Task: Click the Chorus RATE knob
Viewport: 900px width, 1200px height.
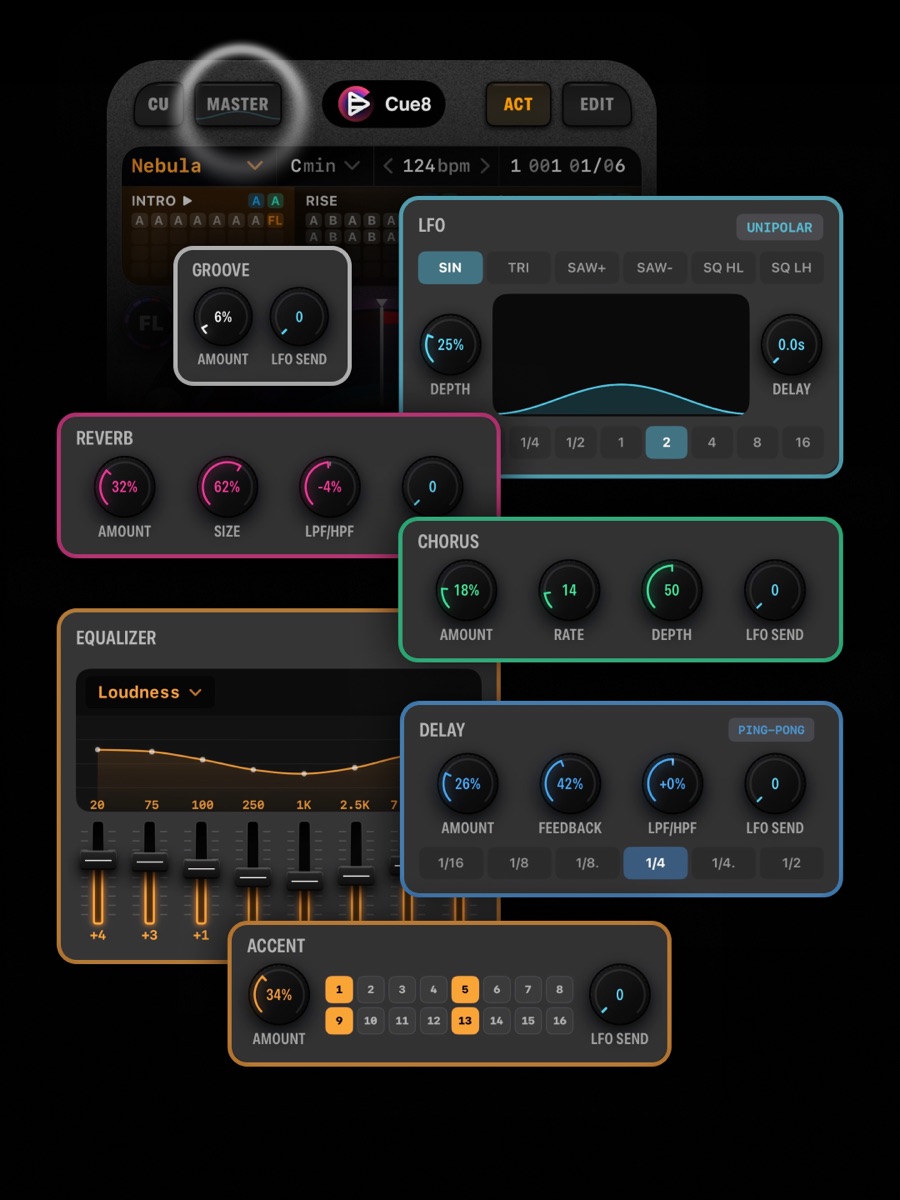Action: [x=569, y=591]
